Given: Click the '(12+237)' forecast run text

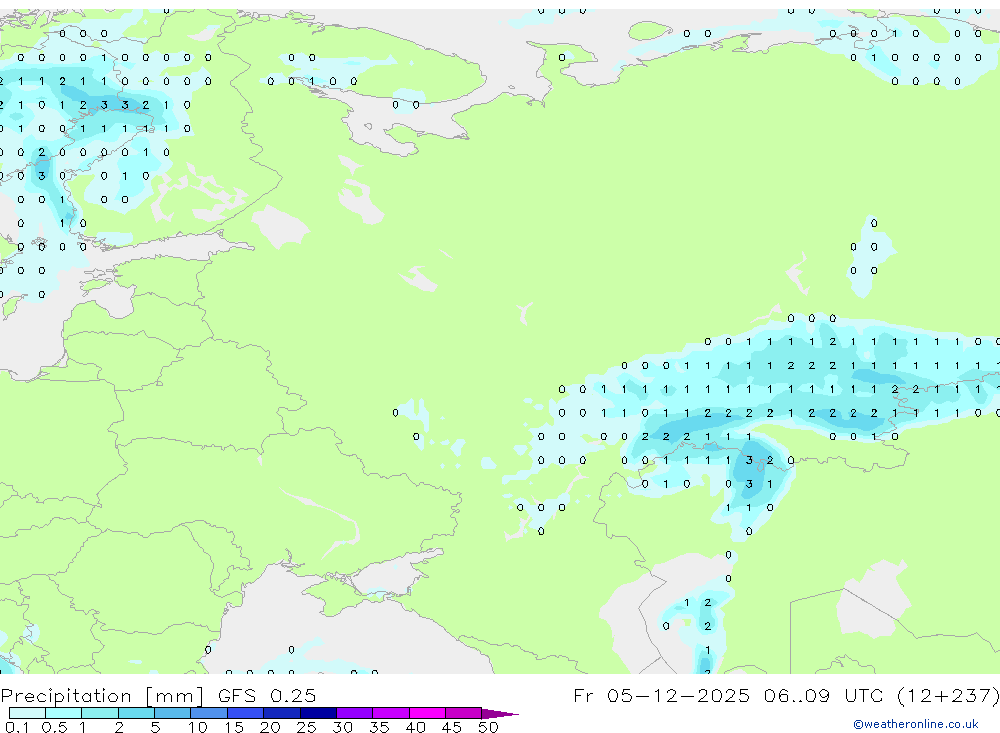Looking at the screenshot, I should (948, 695).
